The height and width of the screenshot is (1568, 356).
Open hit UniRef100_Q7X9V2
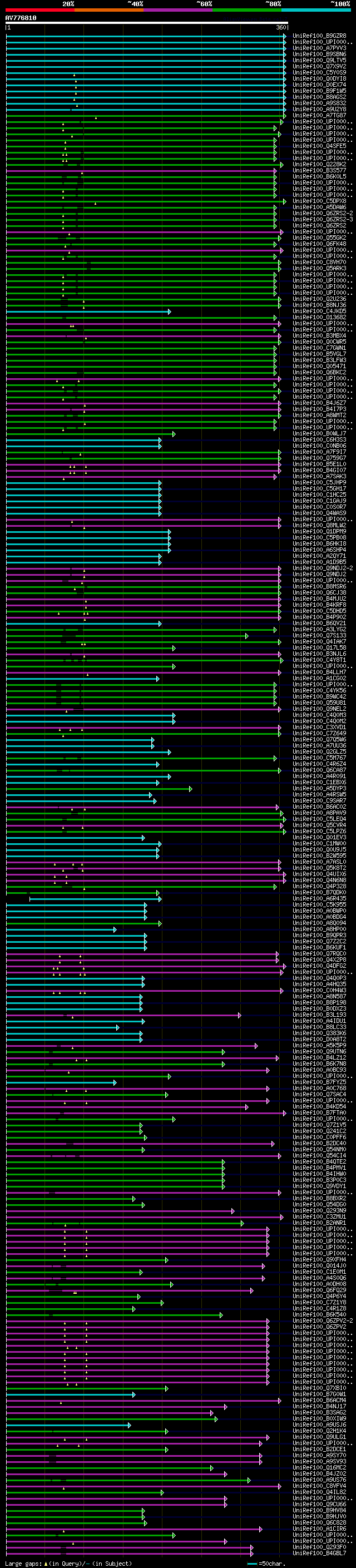click(319, 66)
